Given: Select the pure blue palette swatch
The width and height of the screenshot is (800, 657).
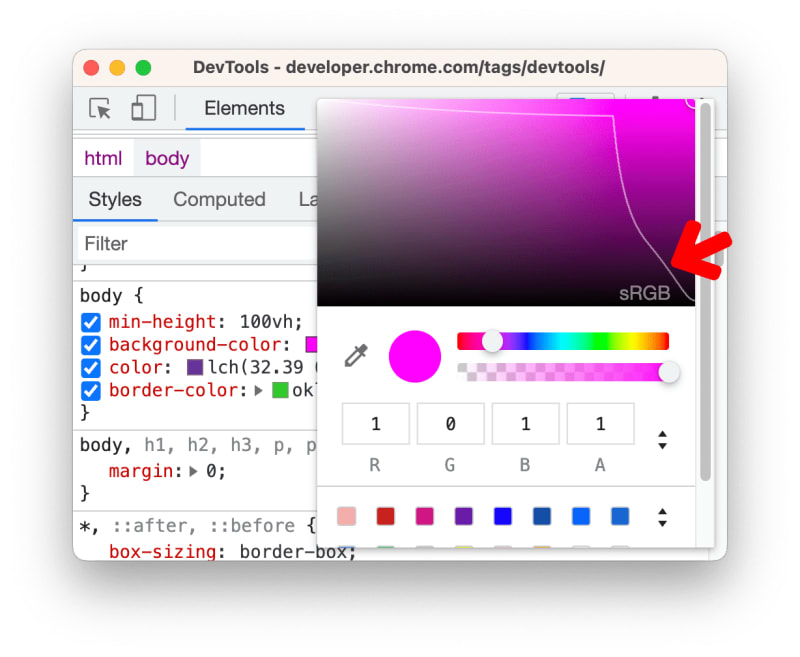Looking at the screenshot, I should click(502, 517).
